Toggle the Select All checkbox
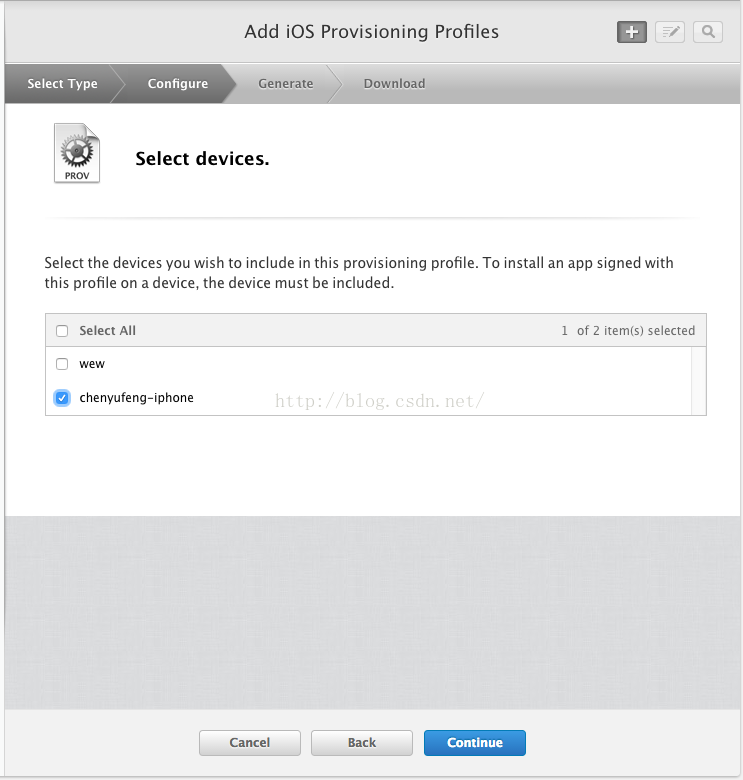This screenshot has height=780, width=743. click(x=62, y=331)
